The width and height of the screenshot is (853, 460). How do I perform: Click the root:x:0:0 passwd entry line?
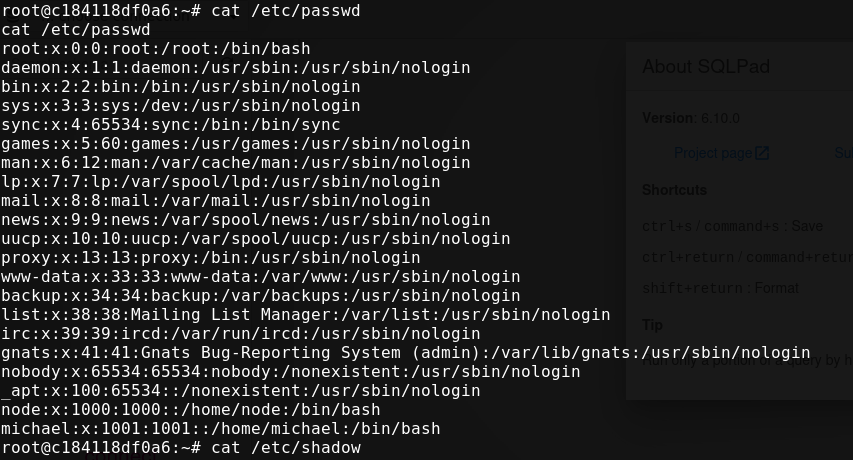[156, 48]
